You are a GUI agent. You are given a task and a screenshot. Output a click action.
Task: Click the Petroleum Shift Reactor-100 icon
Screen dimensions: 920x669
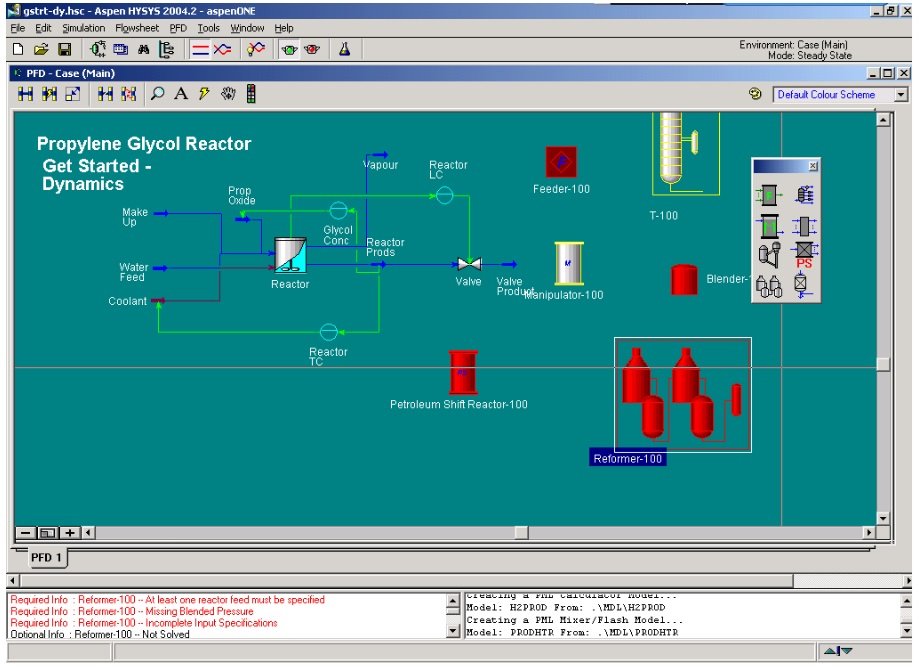pyautogui.click(x=462, y=372)
